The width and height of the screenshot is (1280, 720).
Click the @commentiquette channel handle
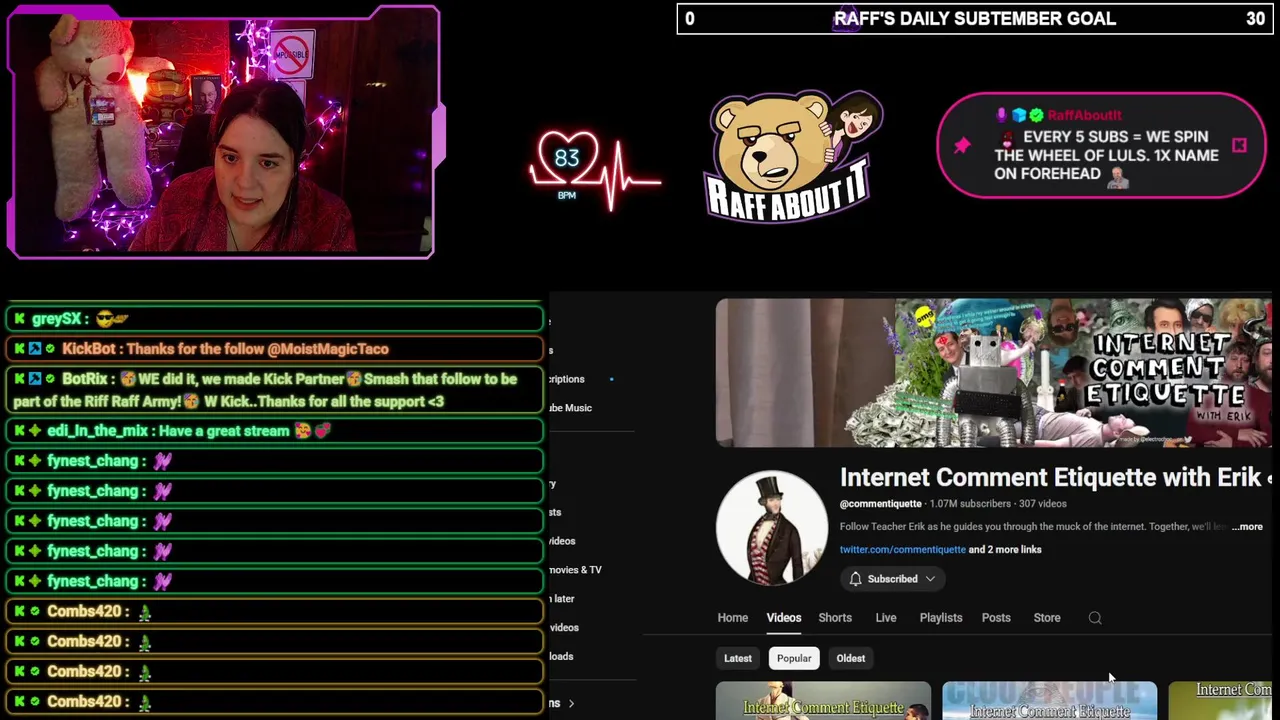tap(881, 504)
